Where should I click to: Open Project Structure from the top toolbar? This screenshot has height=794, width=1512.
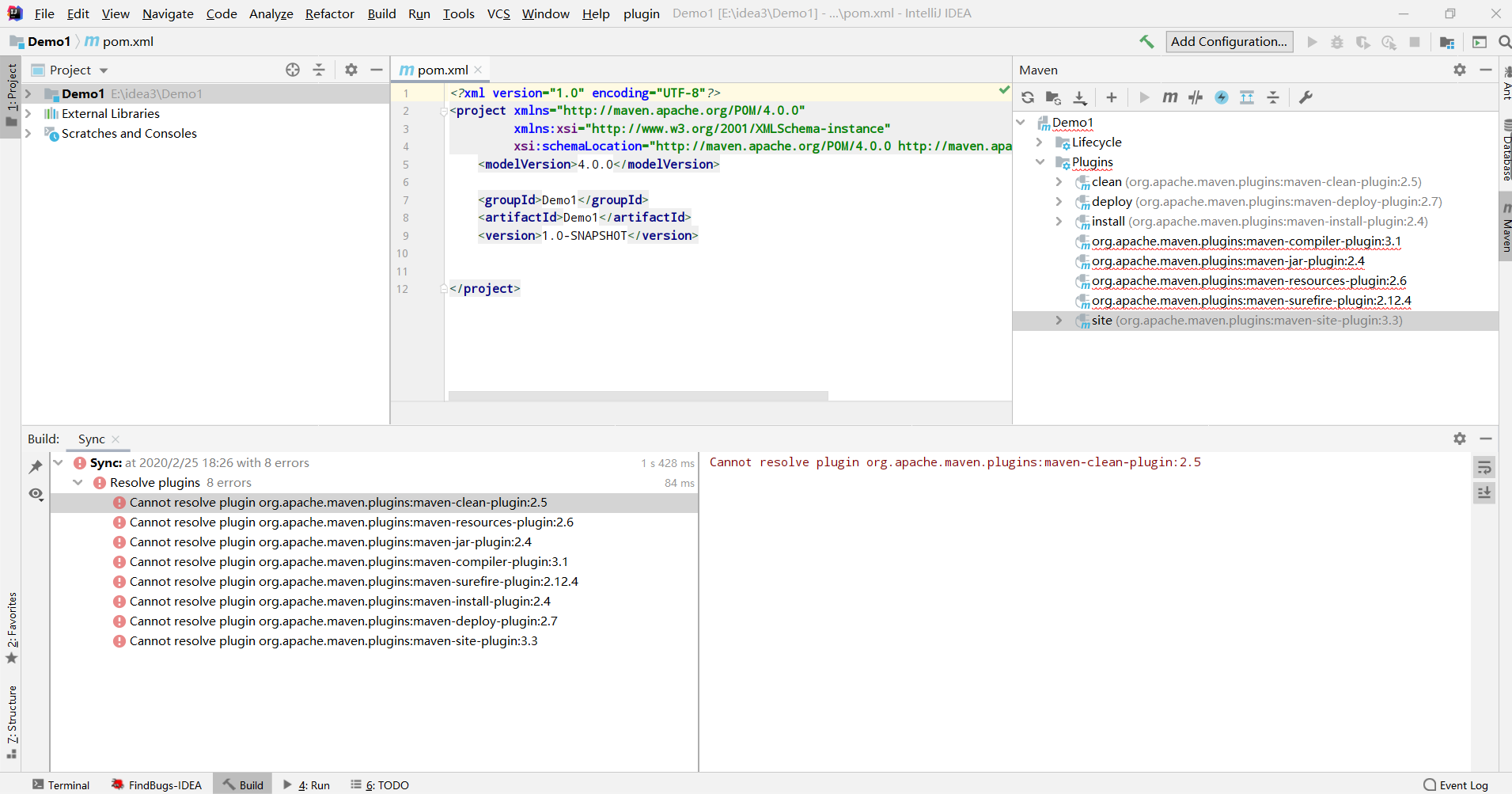[1447, 42]
